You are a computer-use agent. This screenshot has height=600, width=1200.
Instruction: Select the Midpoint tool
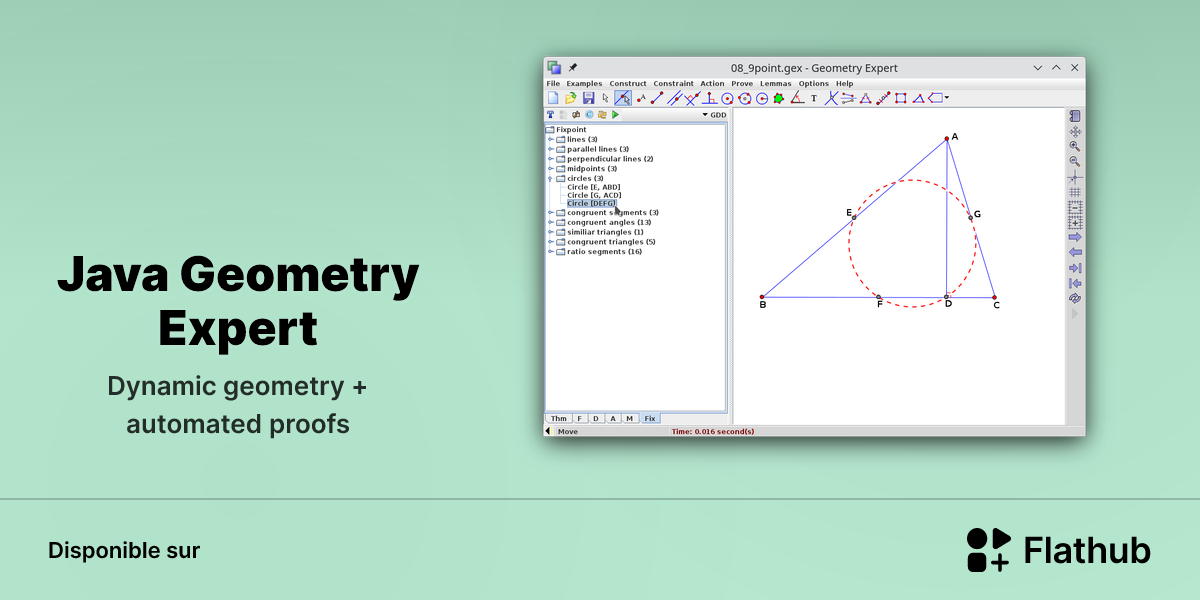(882, 98)
